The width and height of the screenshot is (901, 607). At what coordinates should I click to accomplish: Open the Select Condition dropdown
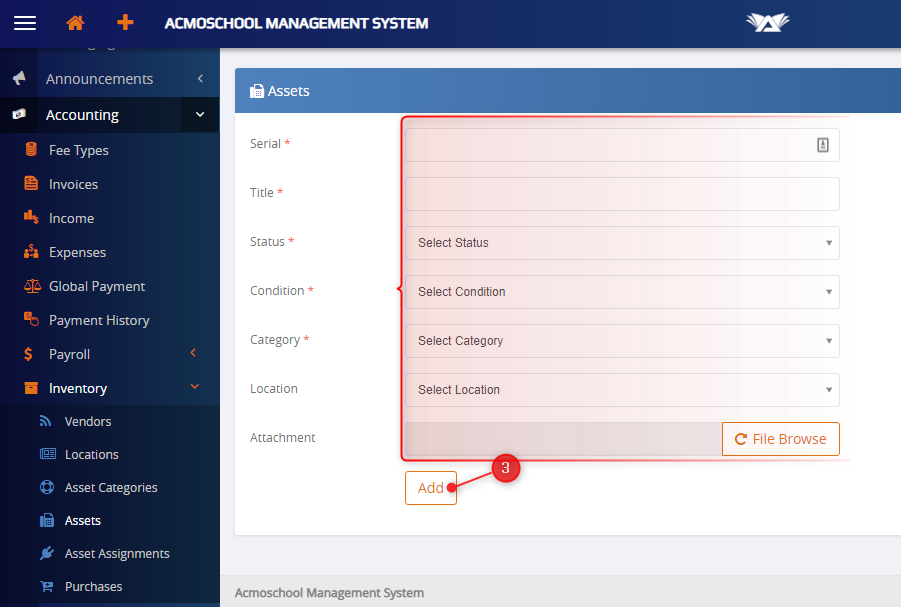click(x=621, y=292)
